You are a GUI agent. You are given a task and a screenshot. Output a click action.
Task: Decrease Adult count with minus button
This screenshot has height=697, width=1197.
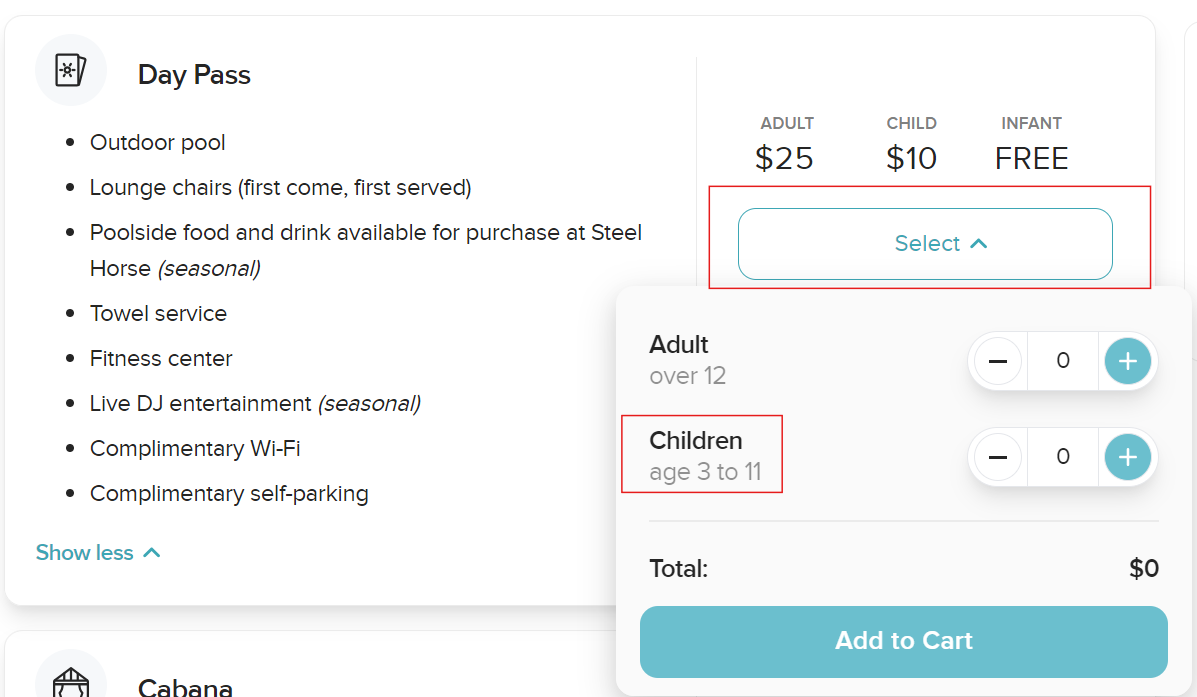tap(997, 361)
